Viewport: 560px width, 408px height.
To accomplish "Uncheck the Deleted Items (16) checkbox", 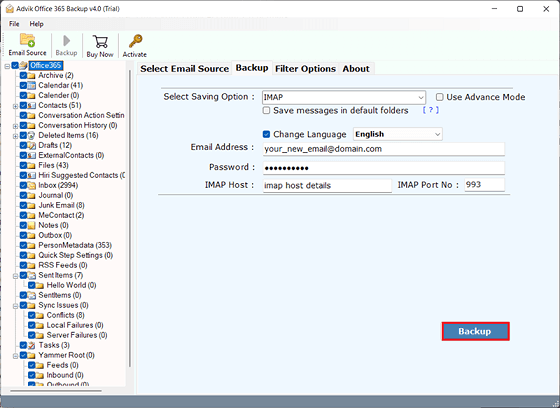I will pyautogui.click(x=24, y=135).
